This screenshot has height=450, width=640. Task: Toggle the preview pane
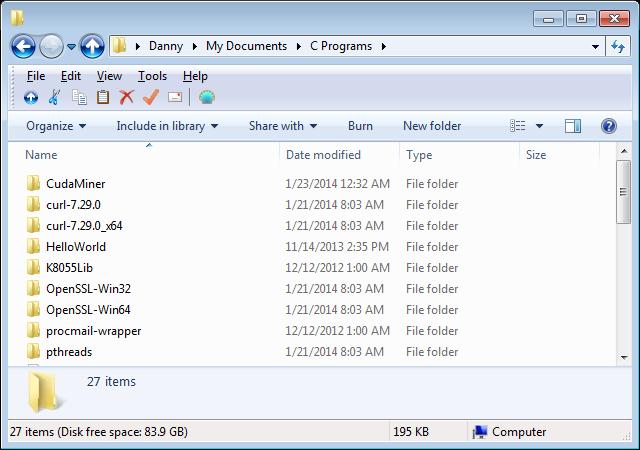(x=573, y=126)
